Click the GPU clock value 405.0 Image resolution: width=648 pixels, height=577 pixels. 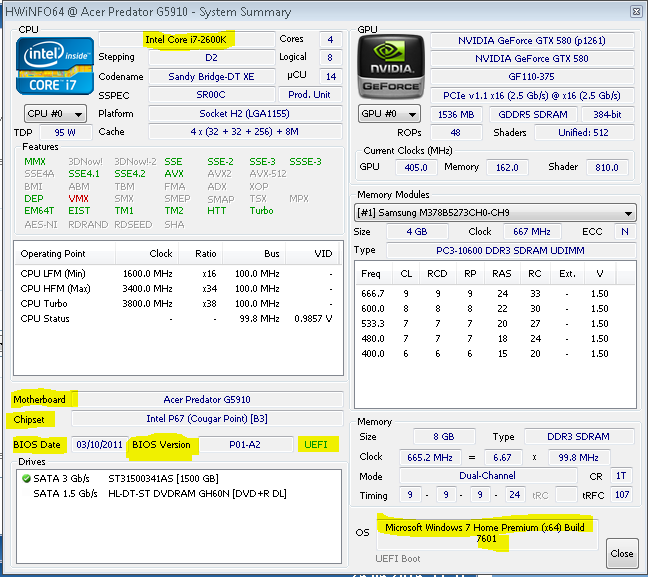pyautogui.click(x=416, y=167)
